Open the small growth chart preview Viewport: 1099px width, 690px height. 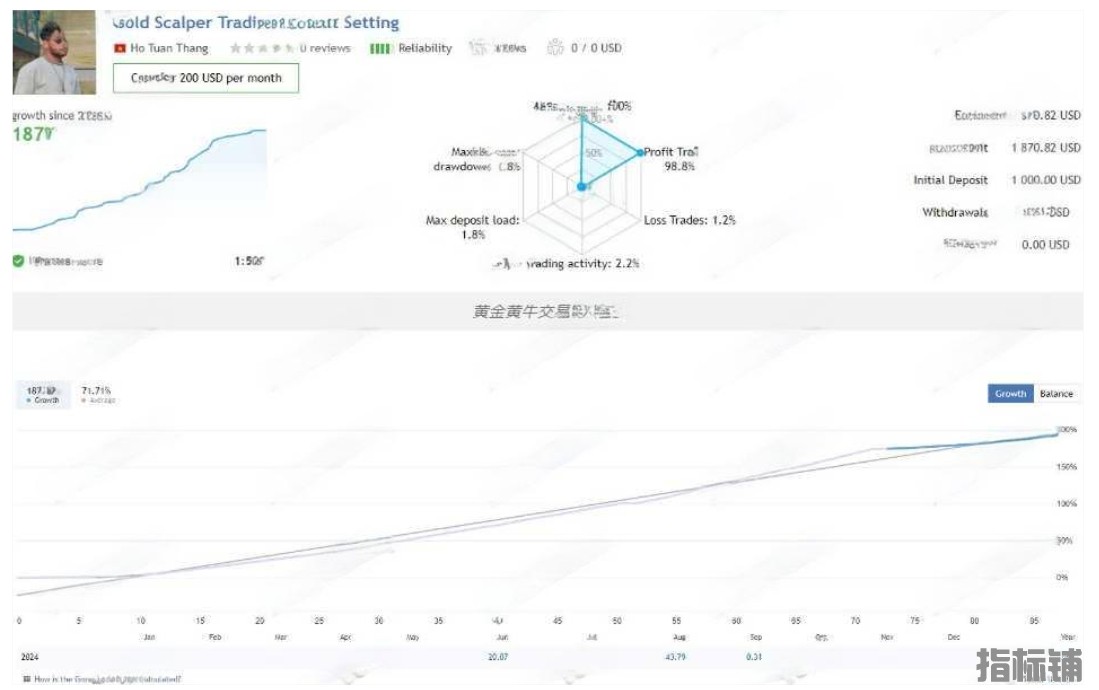(139, 180)
